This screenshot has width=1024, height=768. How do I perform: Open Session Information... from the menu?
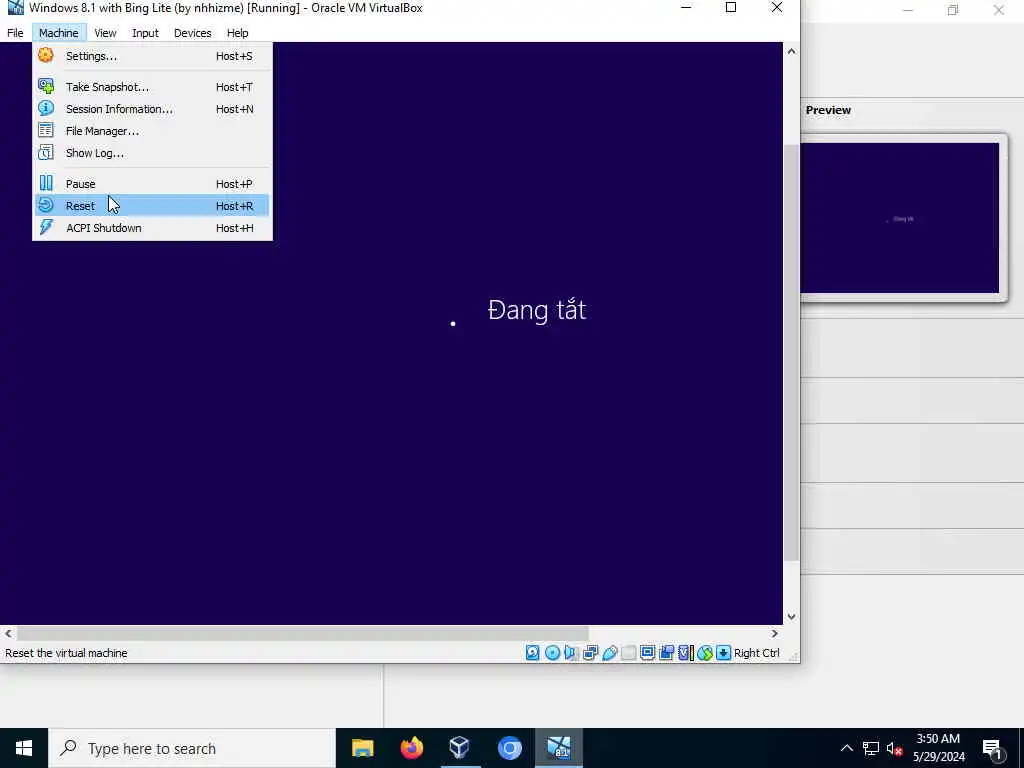pyautogui.click(x=152, y=109)
